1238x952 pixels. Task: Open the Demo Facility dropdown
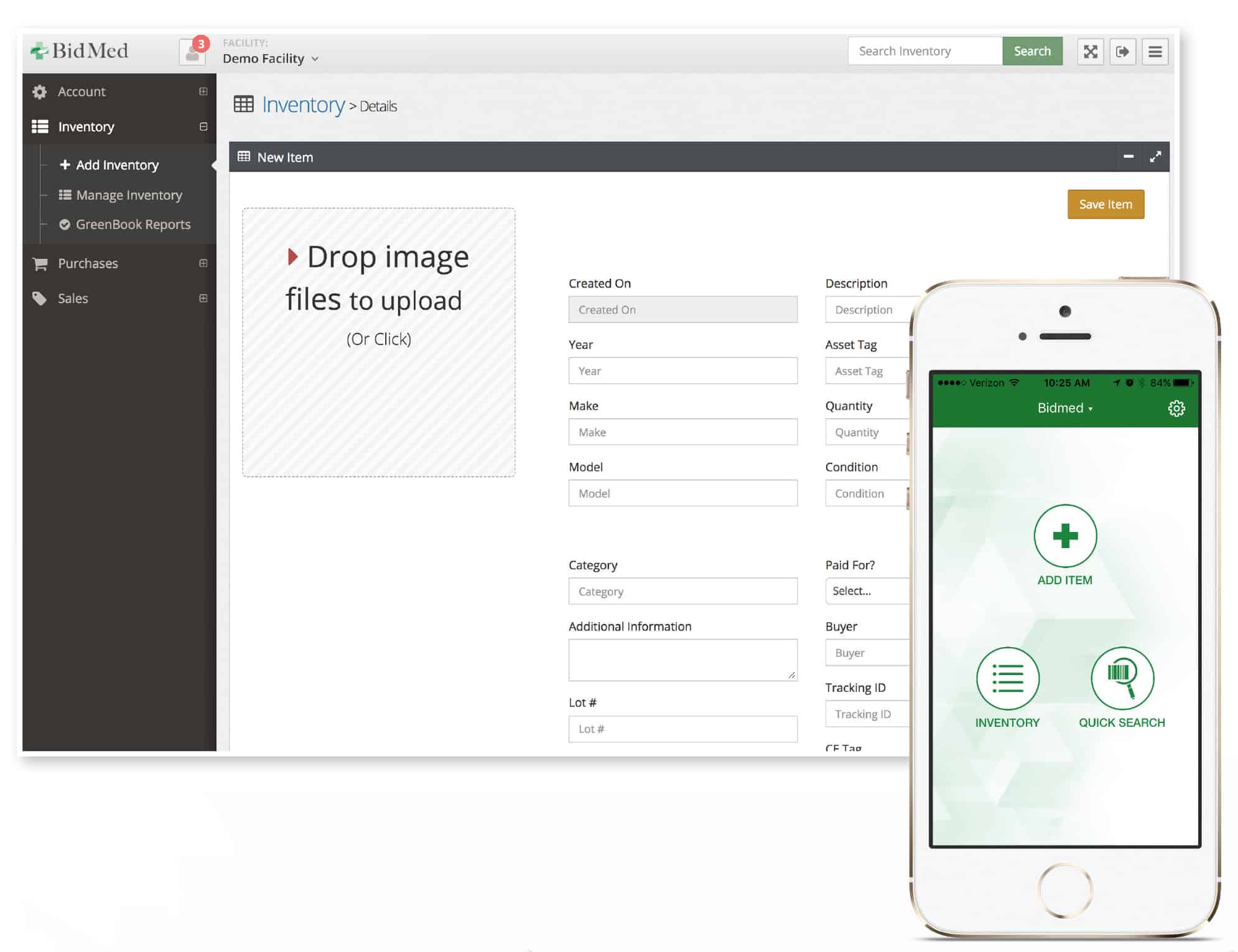point(271,58)
